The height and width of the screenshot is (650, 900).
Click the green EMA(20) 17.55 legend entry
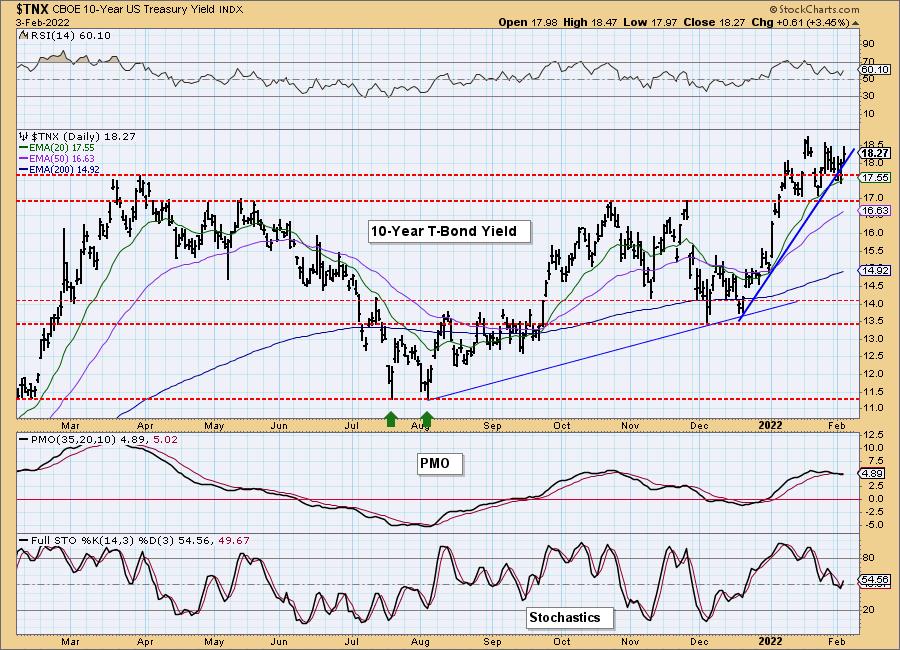click(56, 148)
